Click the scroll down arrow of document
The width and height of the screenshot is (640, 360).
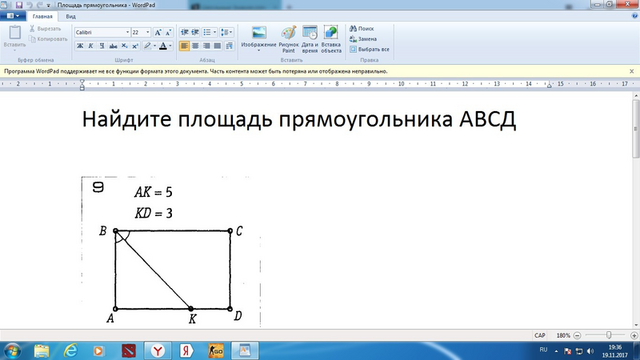636,325
